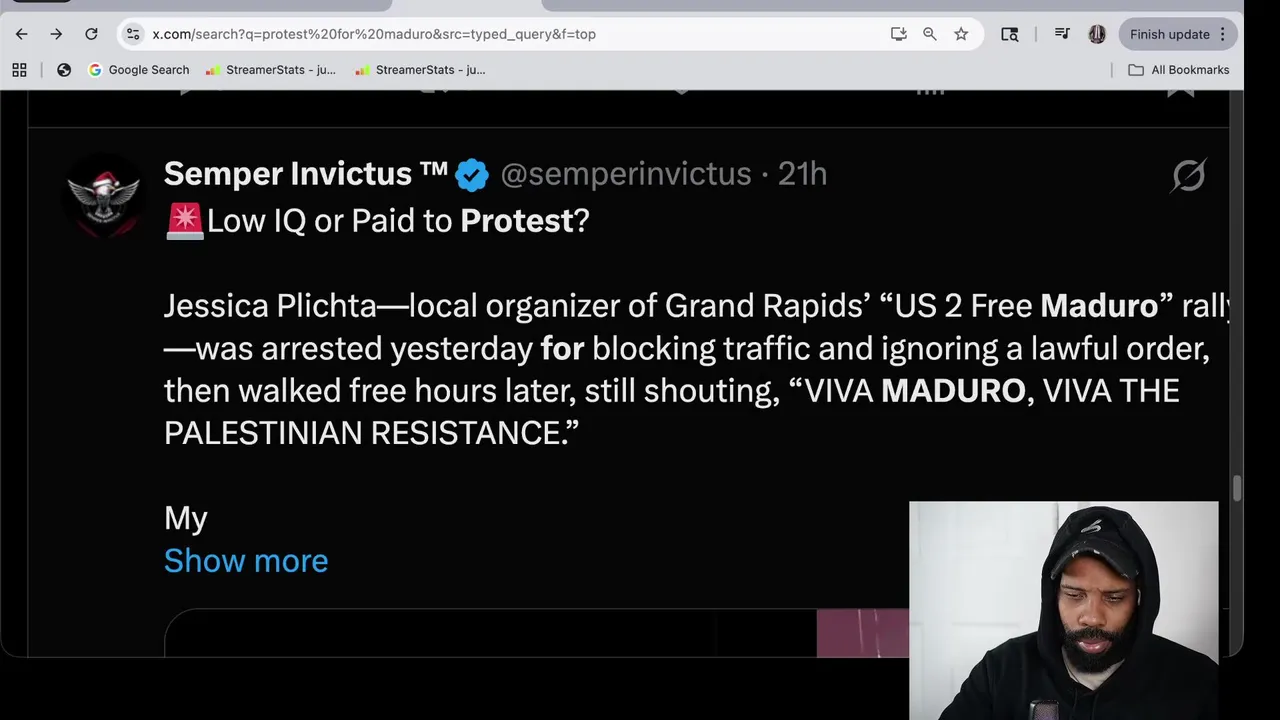Open the @semperinvictus handle link

(x=625, y=174)
